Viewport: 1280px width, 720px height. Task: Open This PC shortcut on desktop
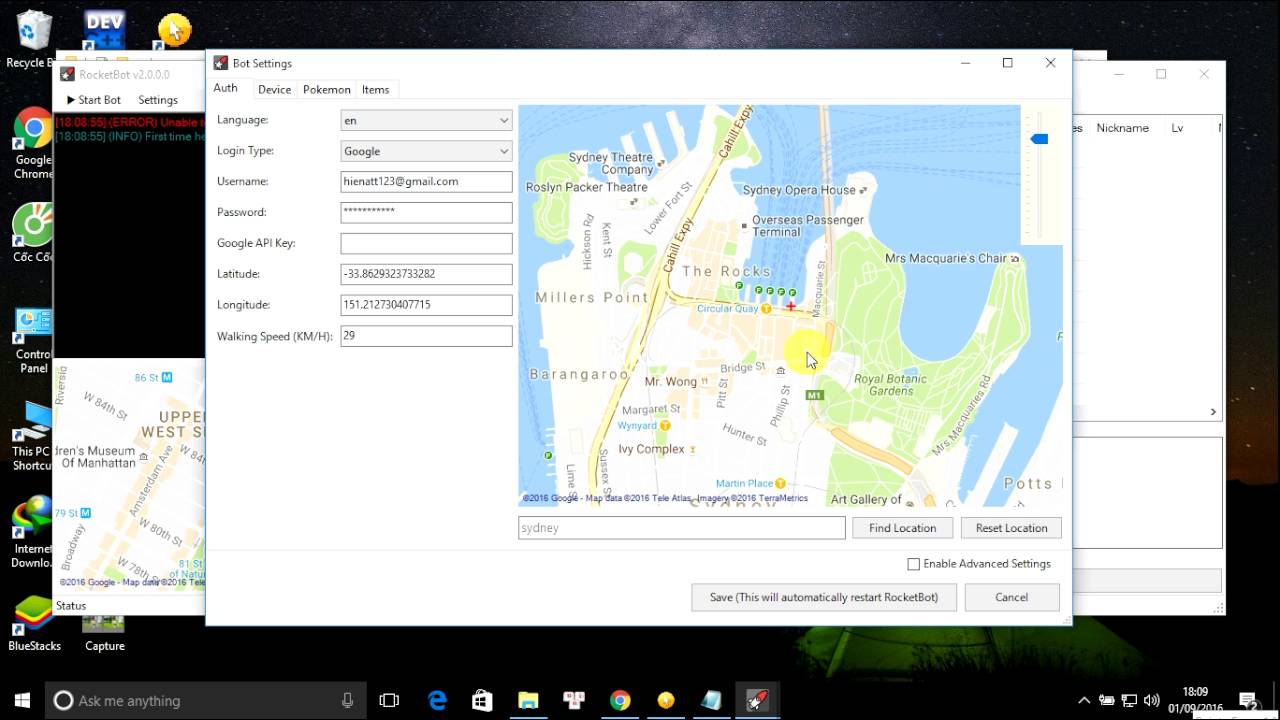33,437
